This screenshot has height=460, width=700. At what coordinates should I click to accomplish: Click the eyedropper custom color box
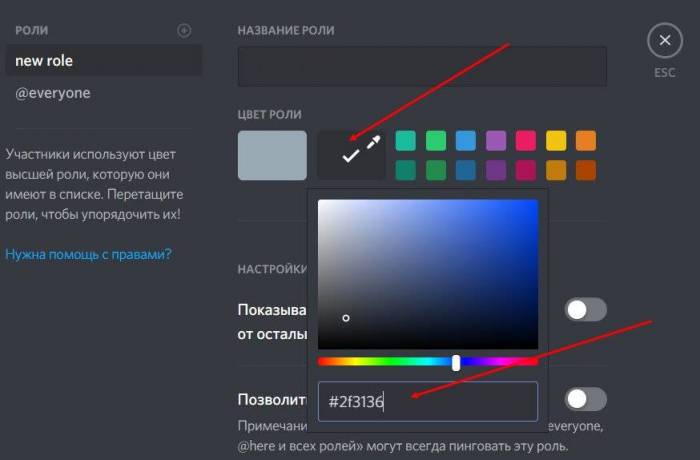(x=351, y=155)
